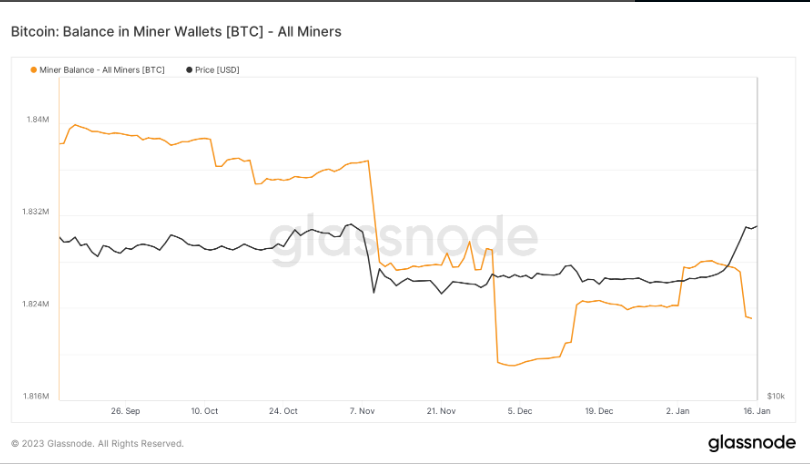Toggle the Miner Balance - All Miners series label
The height and width of the screenshot is (464, 810).
[102, 69]
